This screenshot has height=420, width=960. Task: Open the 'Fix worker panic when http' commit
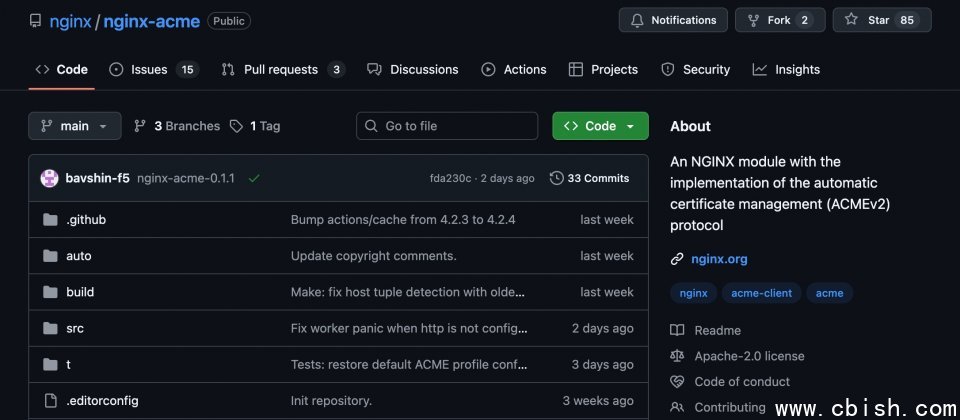[x=409, y=328]
